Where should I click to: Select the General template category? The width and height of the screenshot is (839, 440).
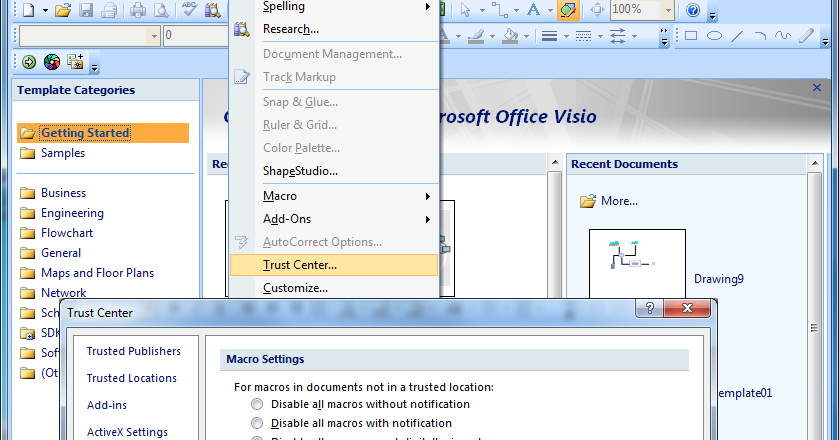pos(50,253)
